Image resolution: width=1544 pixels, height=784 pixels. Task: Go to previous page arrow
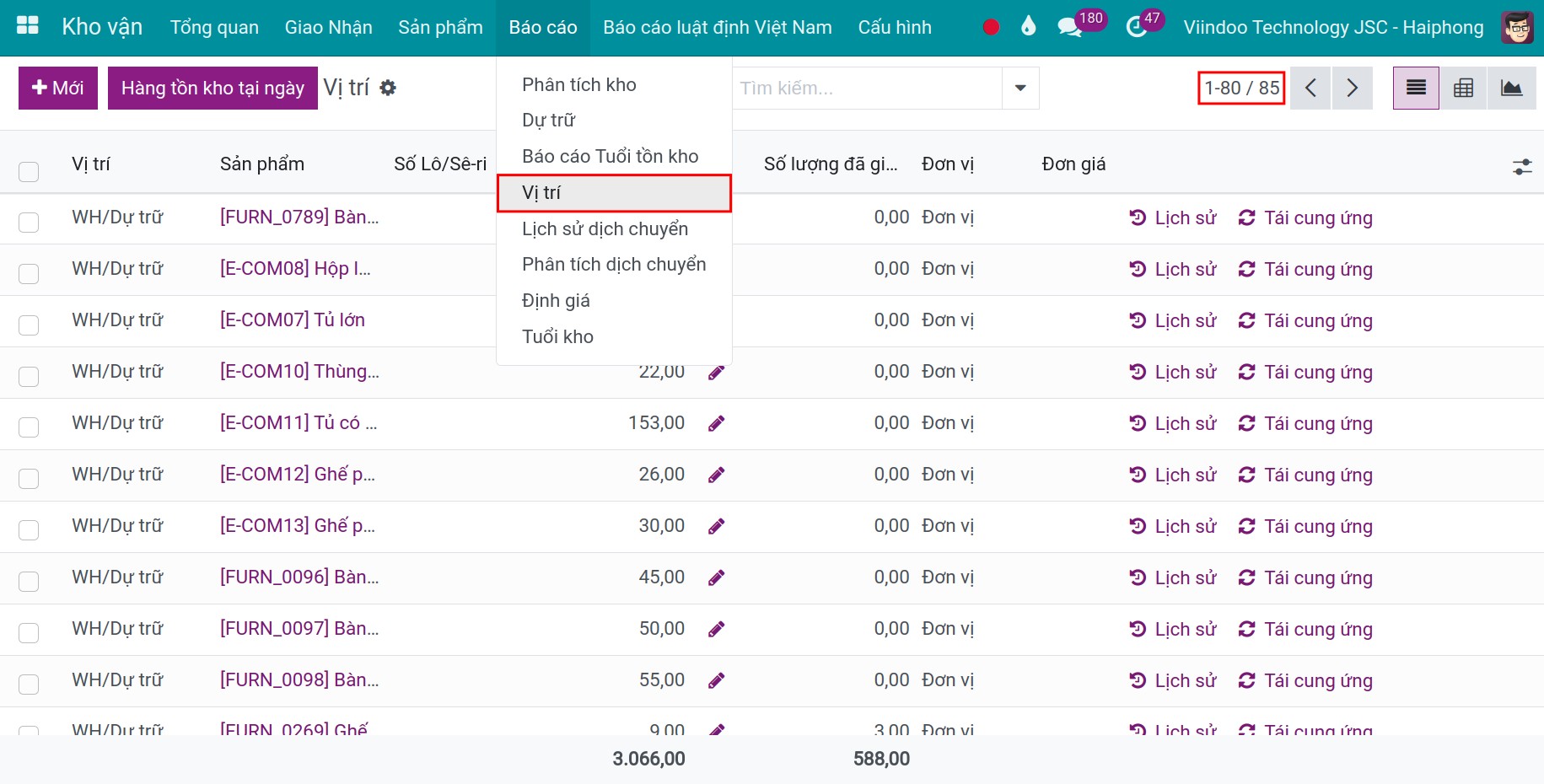tap(1310, 88)
